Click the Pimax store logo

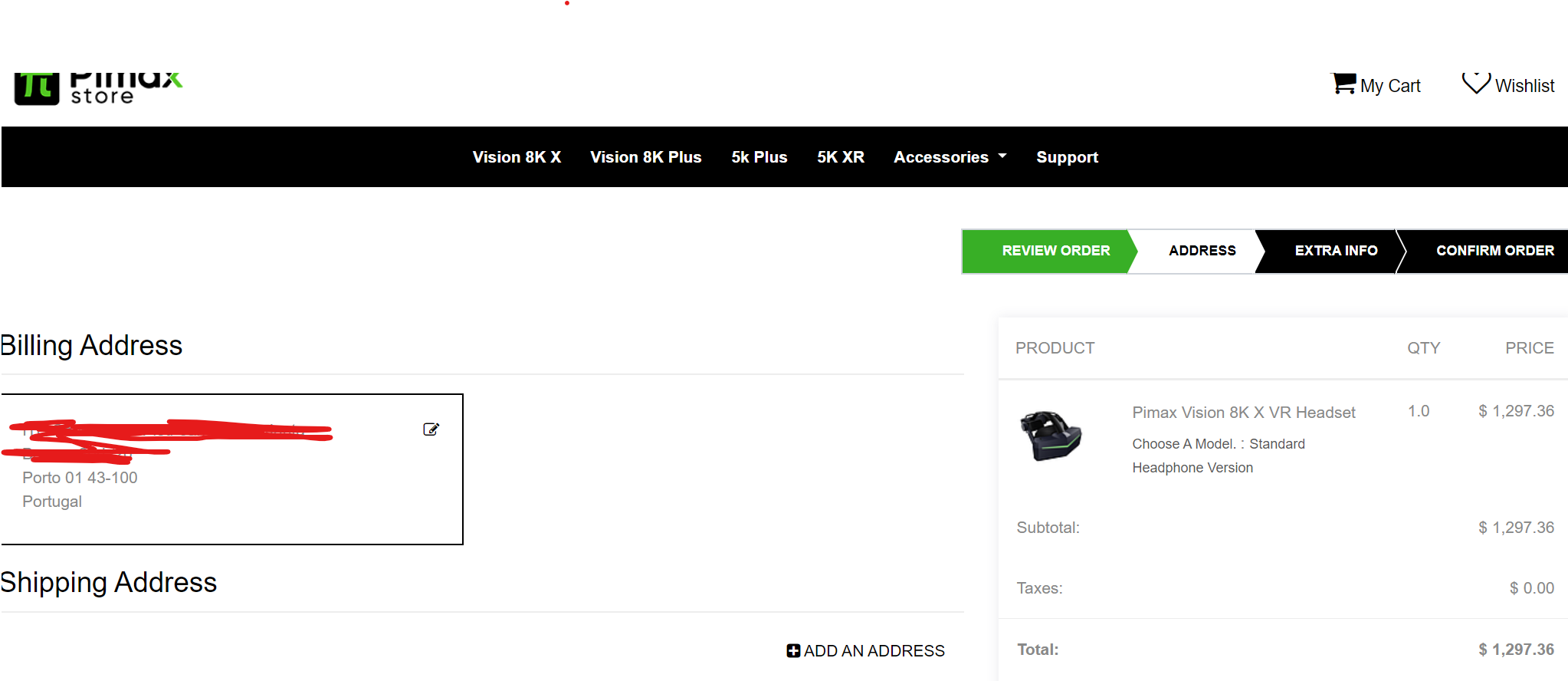click(98, 89)
